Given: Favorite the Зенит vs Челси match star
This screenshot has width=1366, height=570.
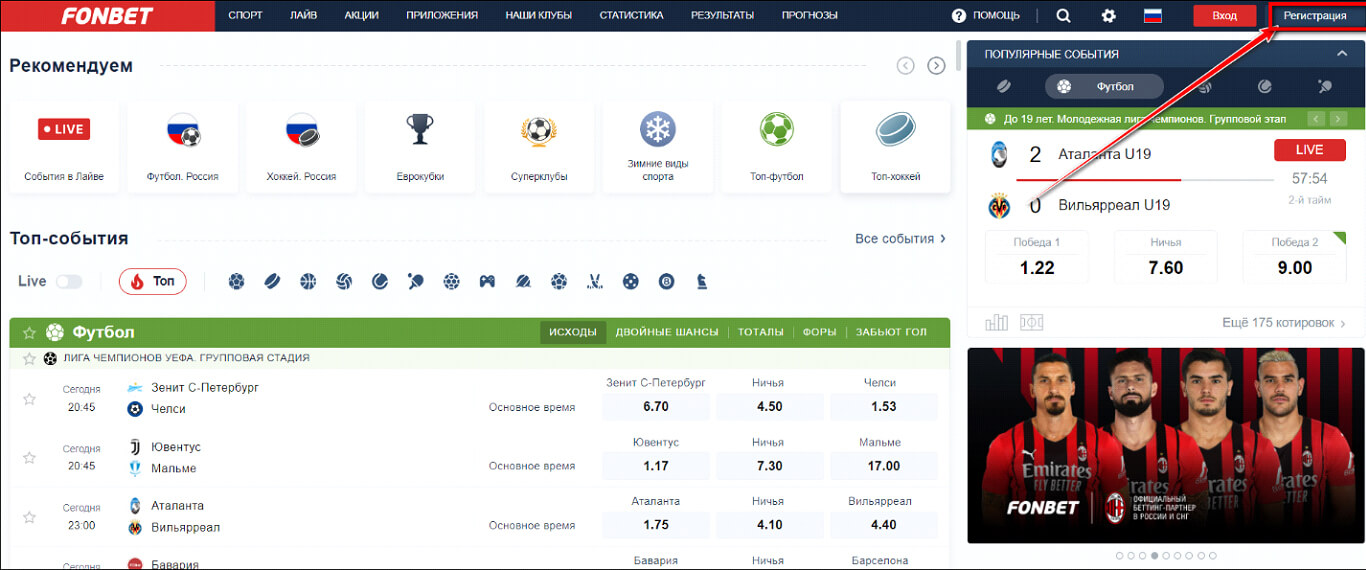Looking at the screenshot, I should tap(29, 398).
